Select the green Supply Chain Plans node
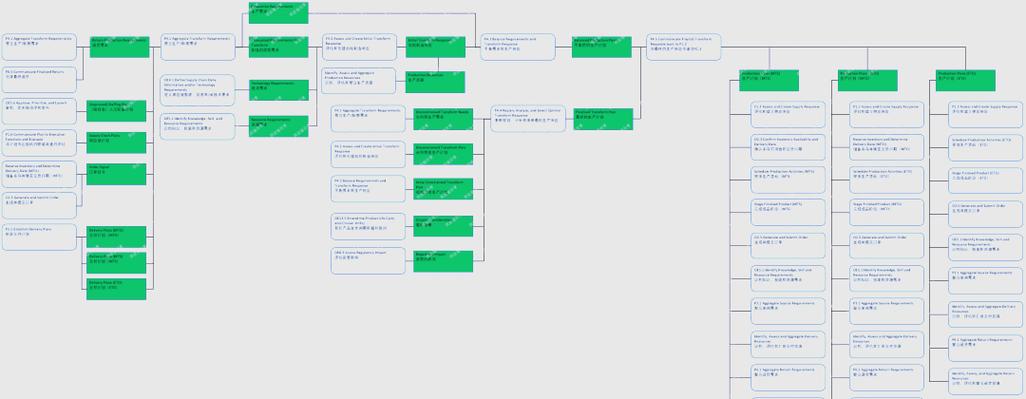Viewport: 1026px width, 399px height. coord(116,143)
